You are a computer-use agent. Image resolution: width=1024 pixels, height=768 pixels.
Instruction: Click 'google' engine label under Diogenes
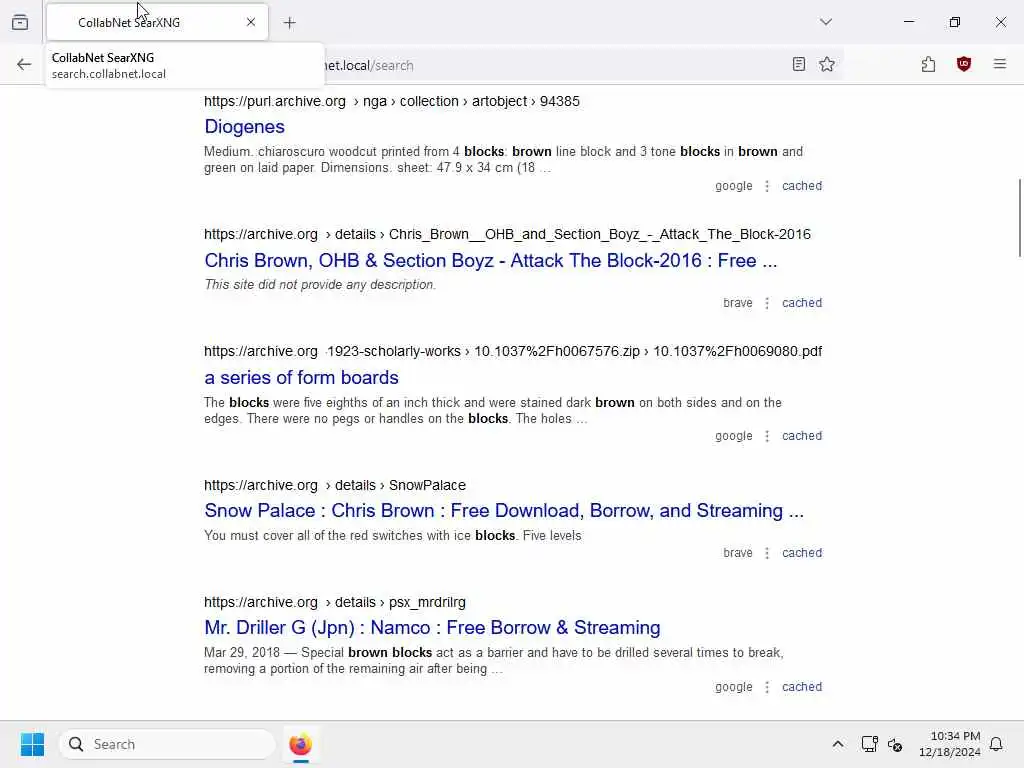[733, 186]
